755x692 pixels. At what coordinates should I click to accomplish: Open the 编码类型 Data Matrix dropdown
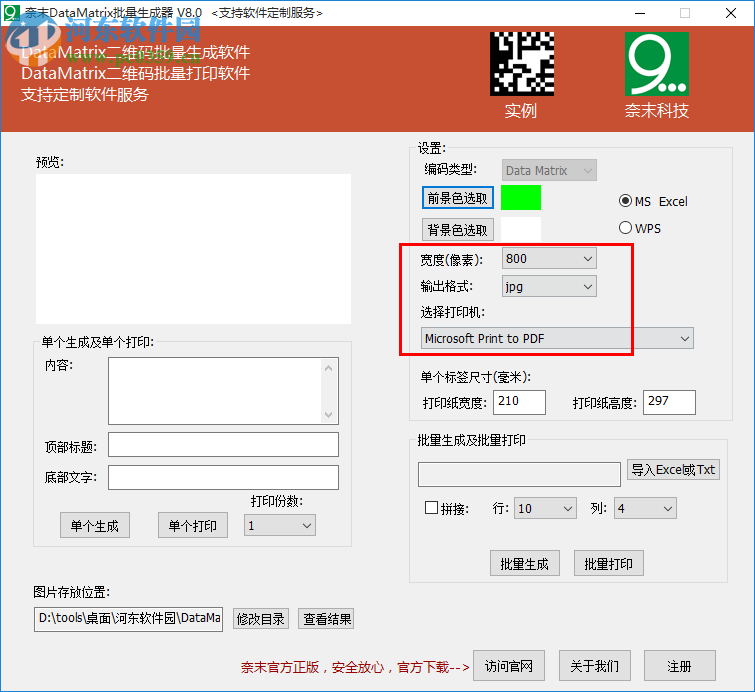[x=549, y=170]
